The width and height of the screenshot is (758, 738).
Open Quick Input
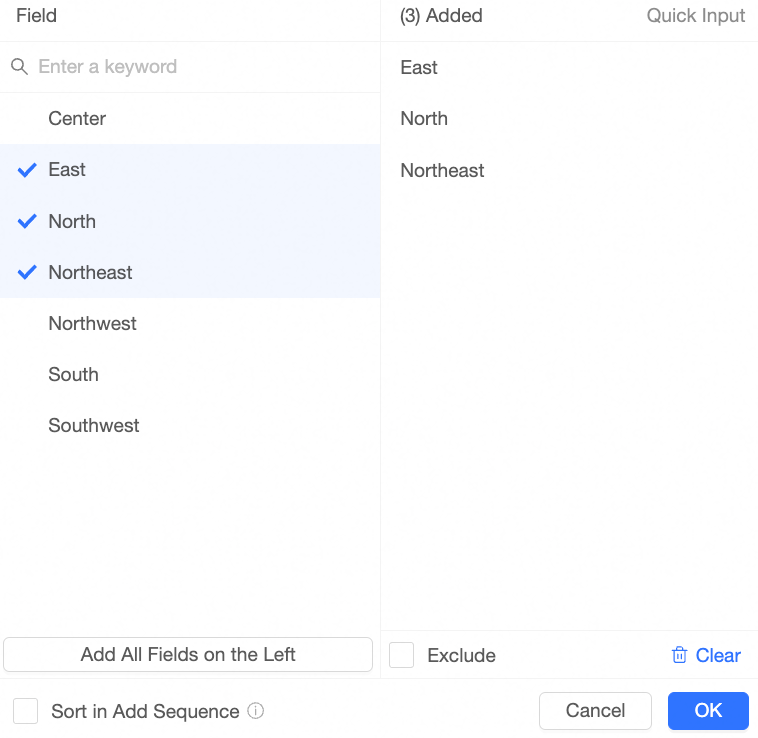[696, 16]
